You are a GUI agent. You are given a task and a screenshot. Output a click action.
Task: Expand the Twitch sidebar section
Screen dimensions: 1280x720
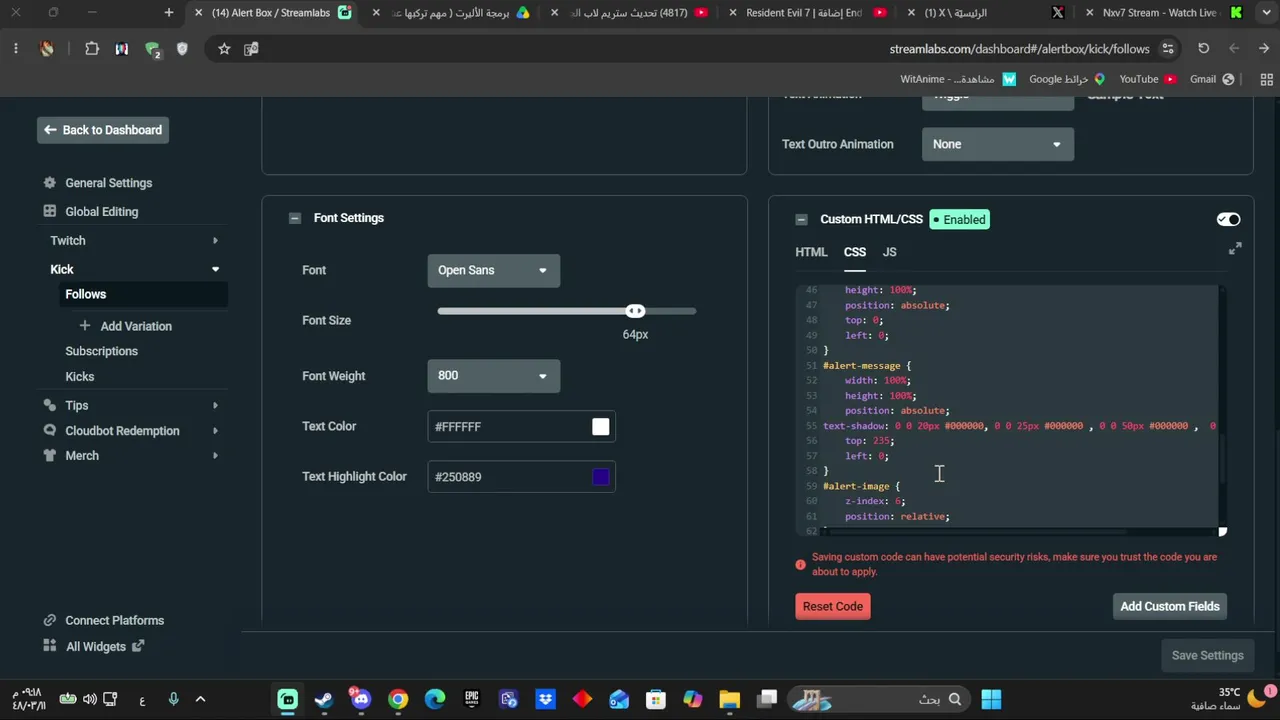tap(215, 241)
